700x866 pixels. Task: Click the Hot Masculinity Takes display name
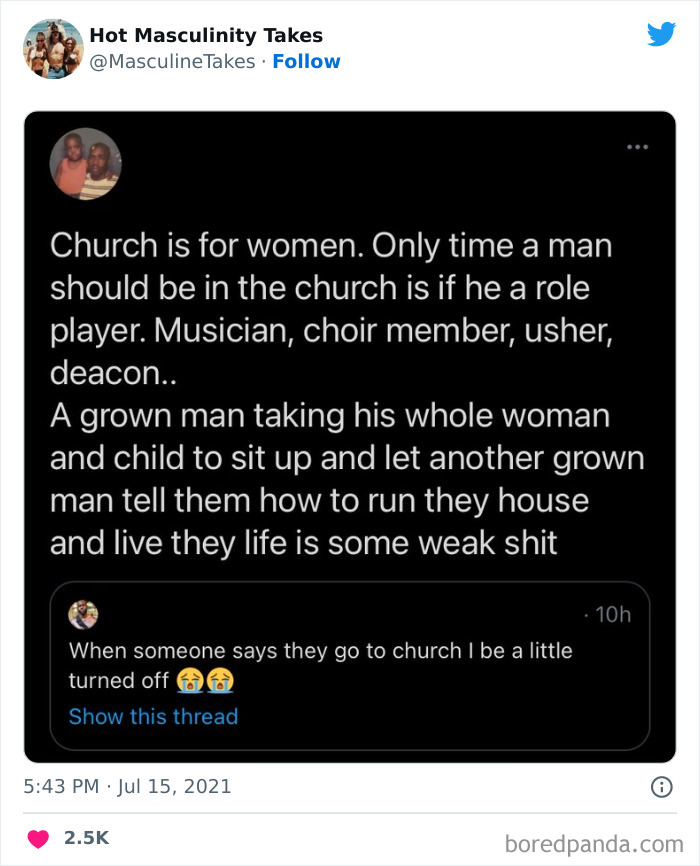tap(205, 34)
